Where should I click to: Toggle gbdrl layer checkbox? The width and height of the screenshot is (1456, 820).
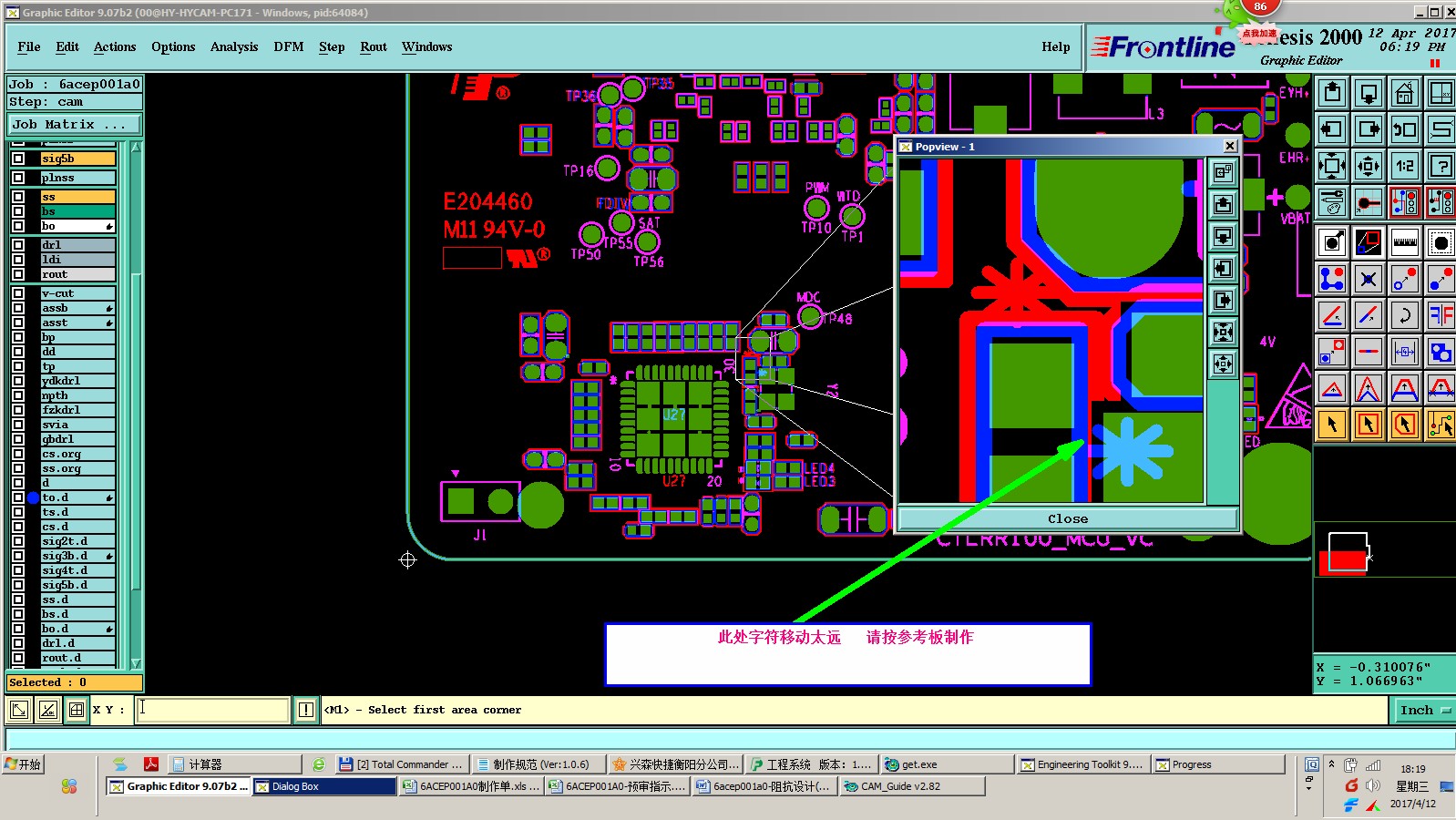click(18, 439)
